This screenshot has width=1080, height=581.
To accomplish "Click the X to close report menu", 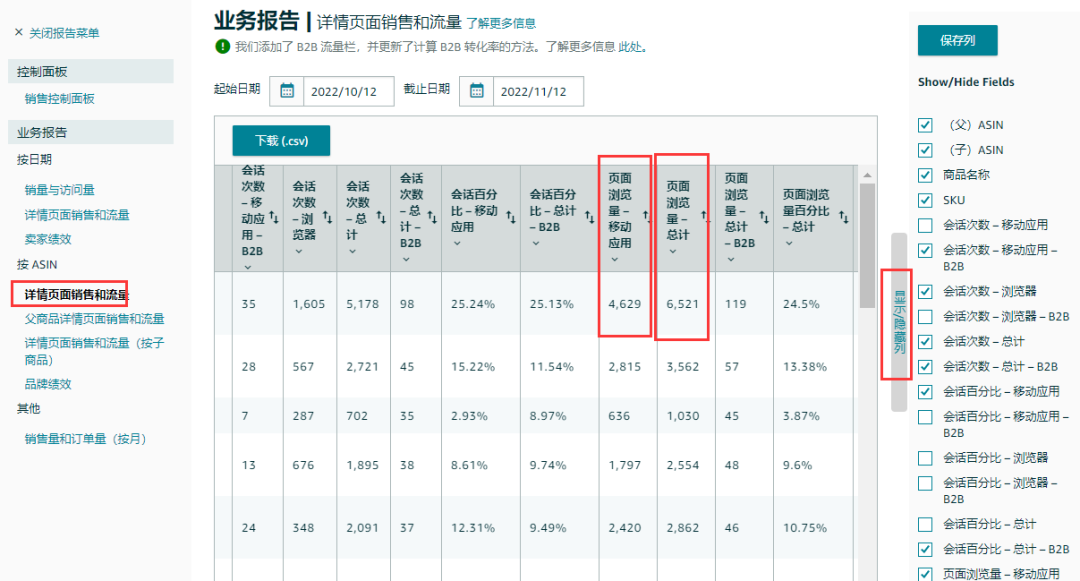I will click(18, 33).
